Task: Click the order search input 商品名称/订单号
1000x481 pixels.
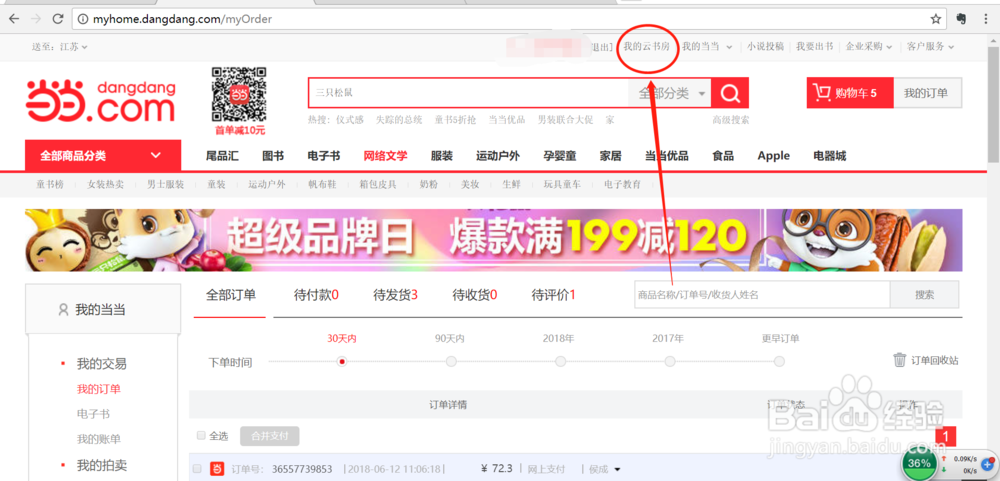Action: [762, 295]
